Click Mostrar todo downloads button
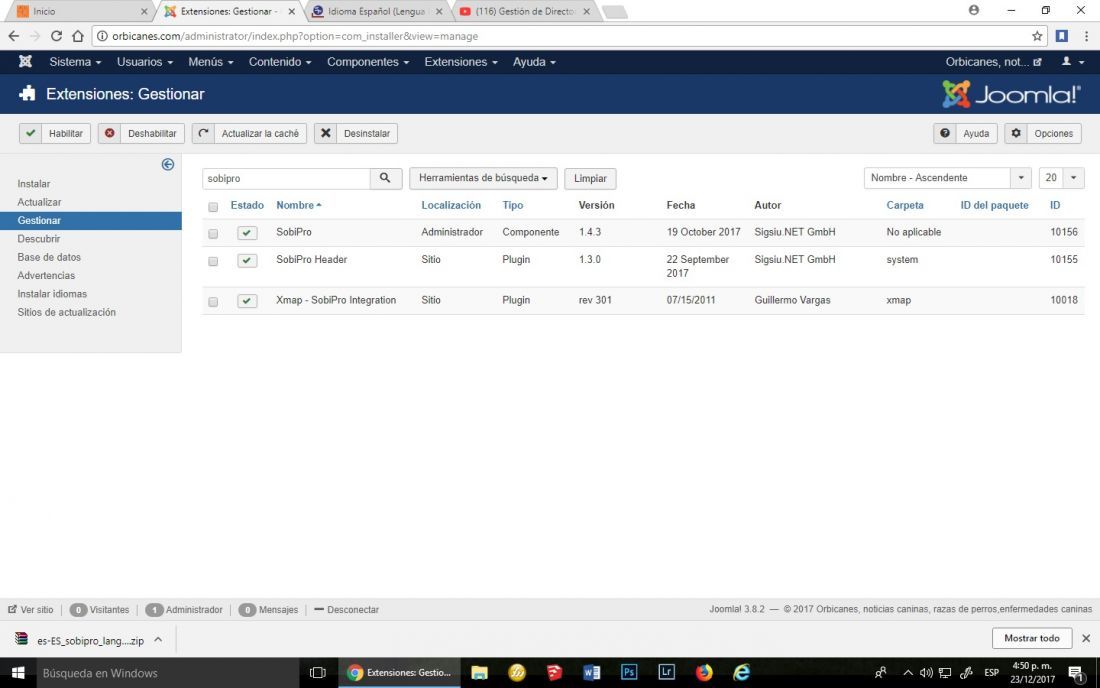The image size is (1100, 688). click(x=1031, y=638)
